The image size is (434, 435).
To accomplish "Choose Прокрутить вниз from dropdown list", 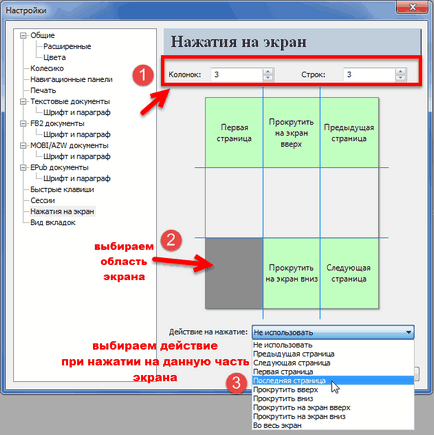I will [333, 399].
